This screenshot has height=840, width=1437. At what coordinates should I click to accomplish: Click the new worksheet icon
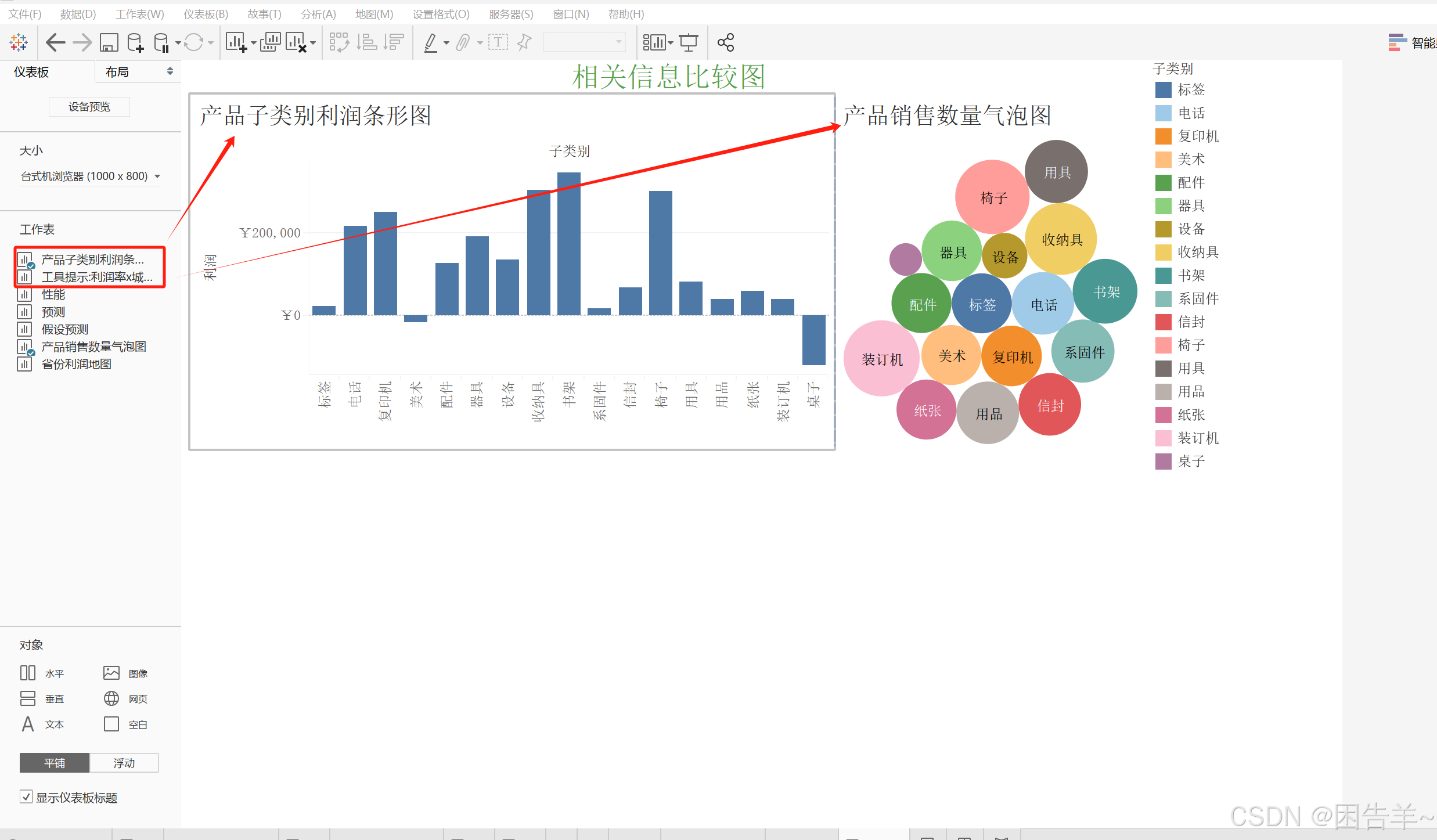click(236, 42)
